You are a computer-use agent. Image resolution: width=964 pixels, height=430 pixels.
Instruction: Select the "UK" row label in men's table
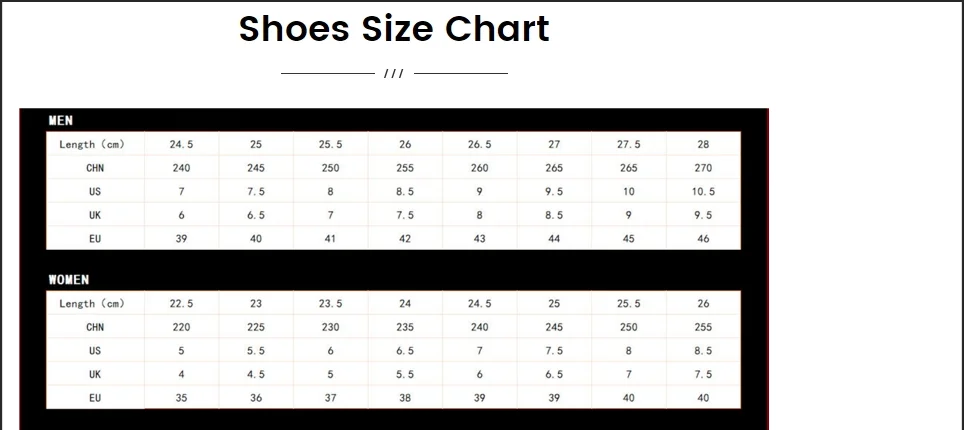[x=95, y=215]
